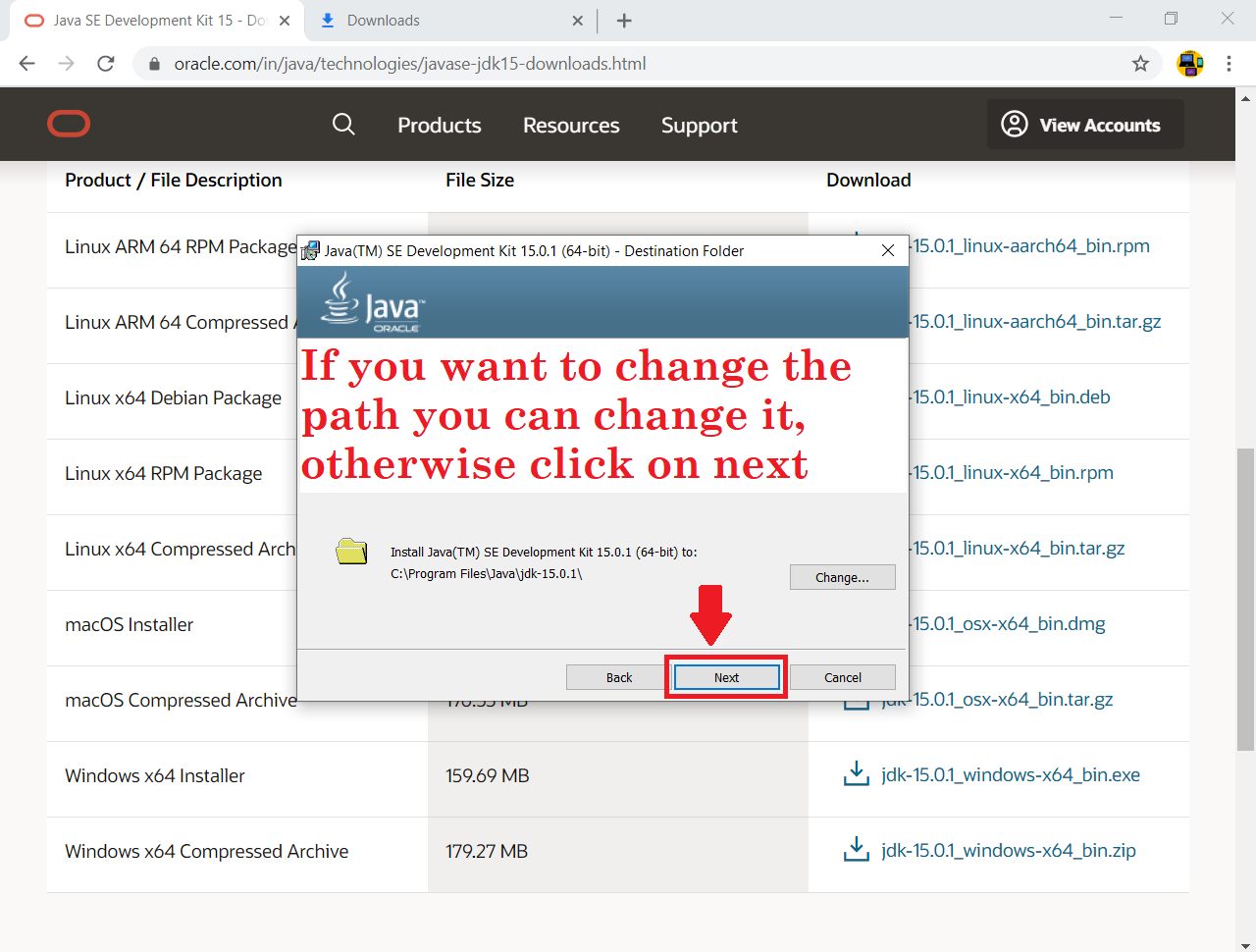Click download icon for windows-x64_bin.zip
Screen dimensions: 1256x952
pos(857,850)
